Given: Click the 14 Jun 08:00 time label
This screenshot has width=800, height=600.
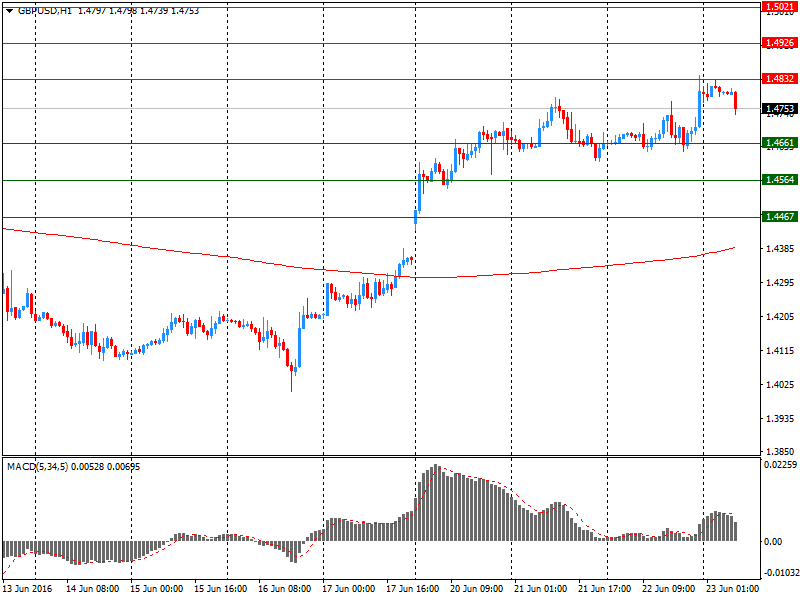Looking at the screenshot, I should tap(92, 589).
